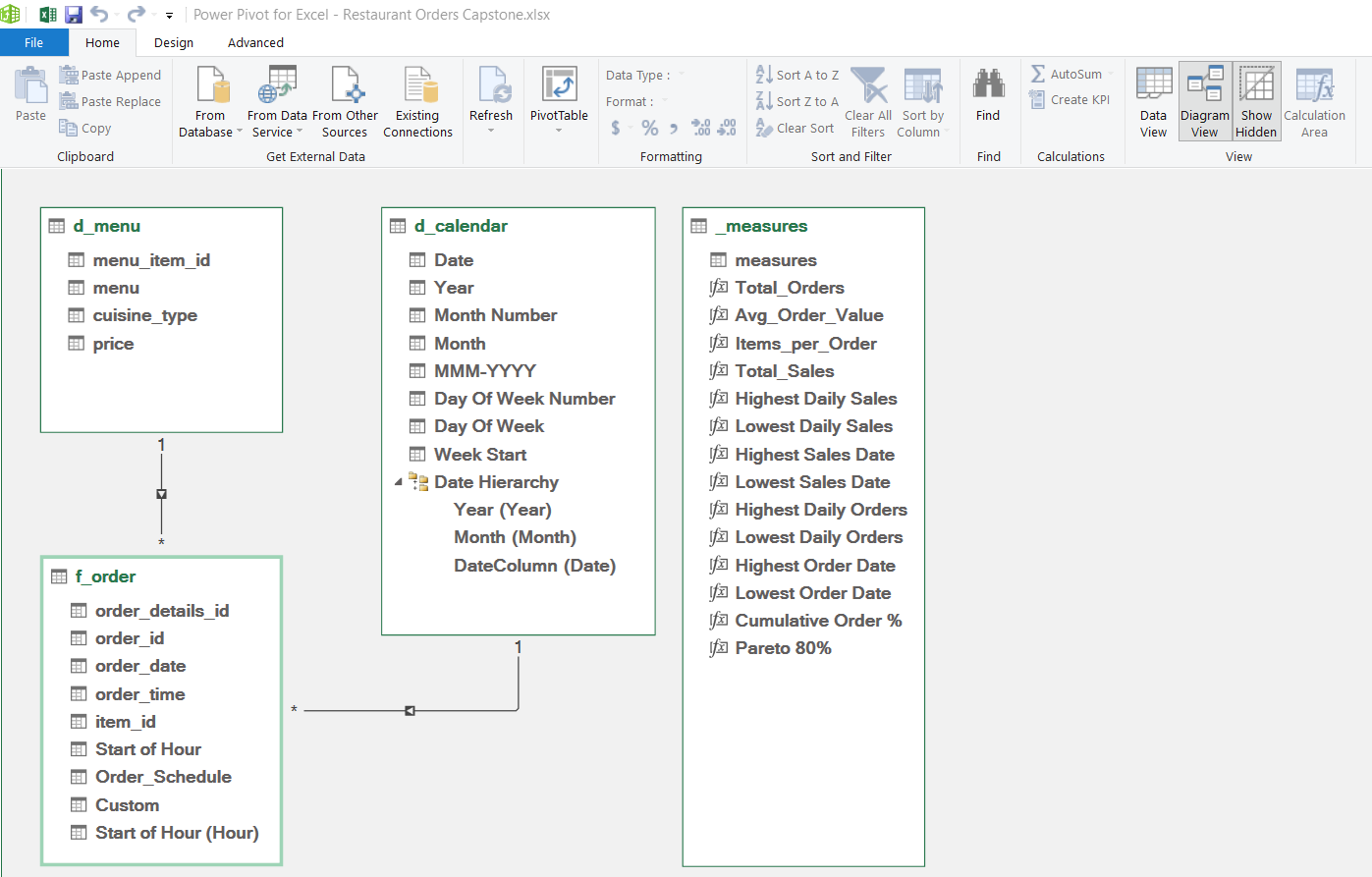The height and width of the screenshot is (877, 1372).
Task: Click the Find binoculars icon
Action: click(988, 84)
